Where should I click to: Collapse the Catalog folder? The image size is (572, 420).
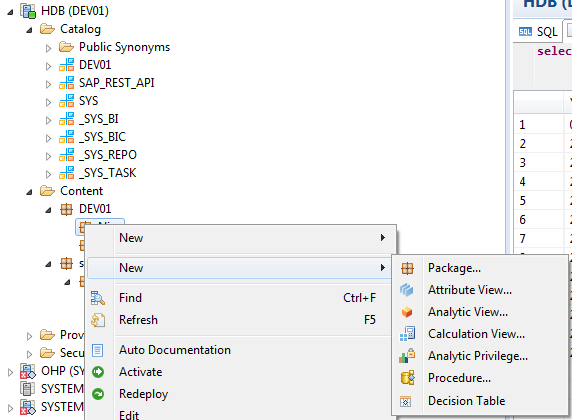pos(30,30)
